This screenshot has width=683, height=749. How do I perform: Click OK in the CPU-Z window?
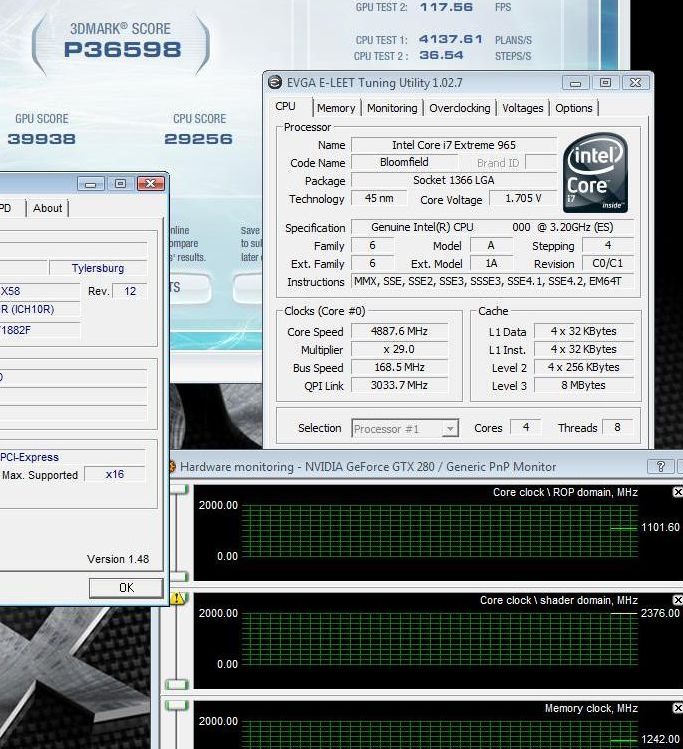126,588
